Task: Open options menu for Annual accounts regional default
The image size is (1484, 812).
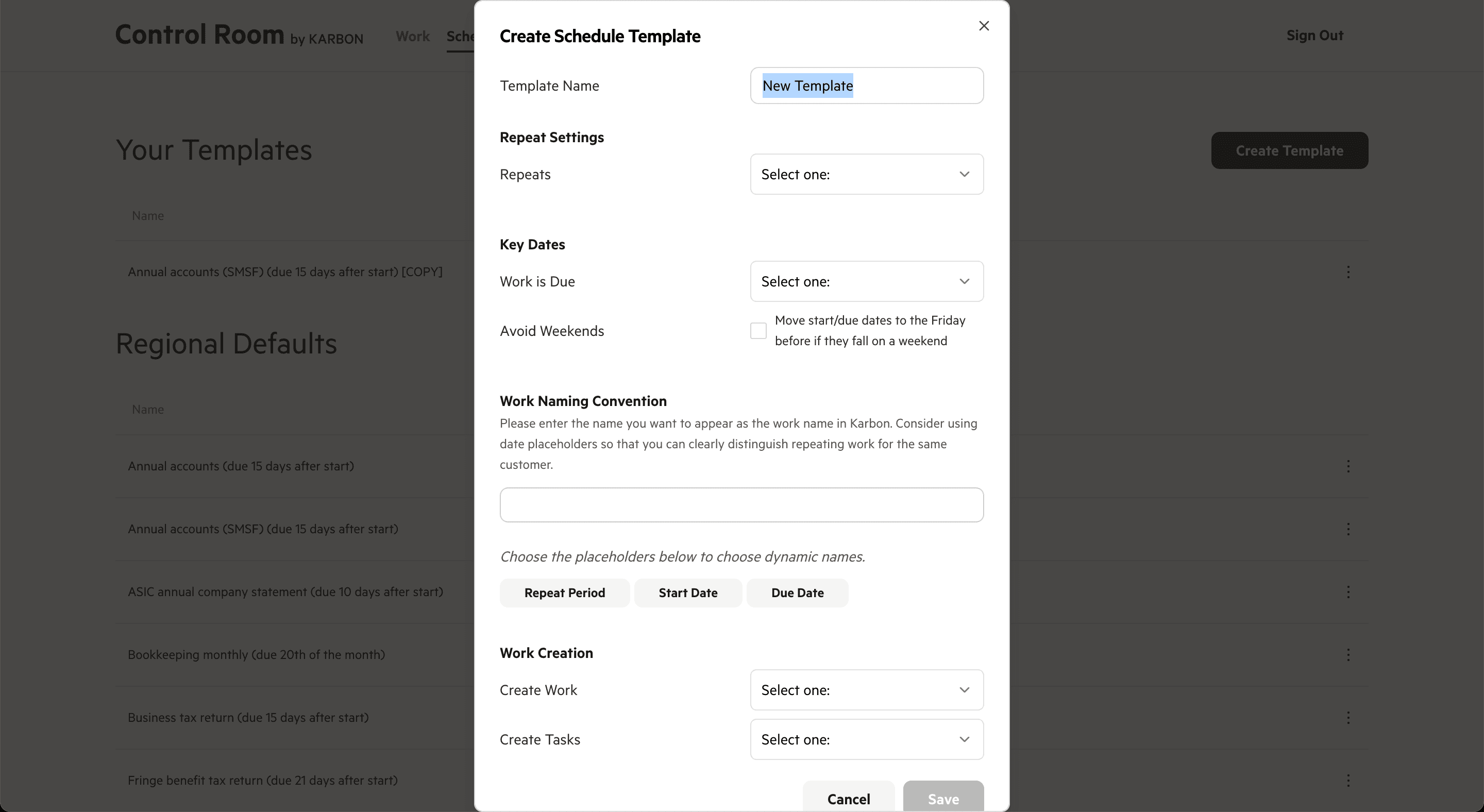Action: pos(1347,466)
